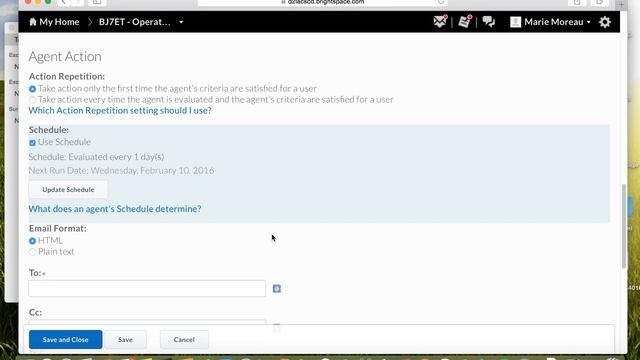Go to My Home
The width and height of the screenshot is (640, 360).
click(54, 22)
